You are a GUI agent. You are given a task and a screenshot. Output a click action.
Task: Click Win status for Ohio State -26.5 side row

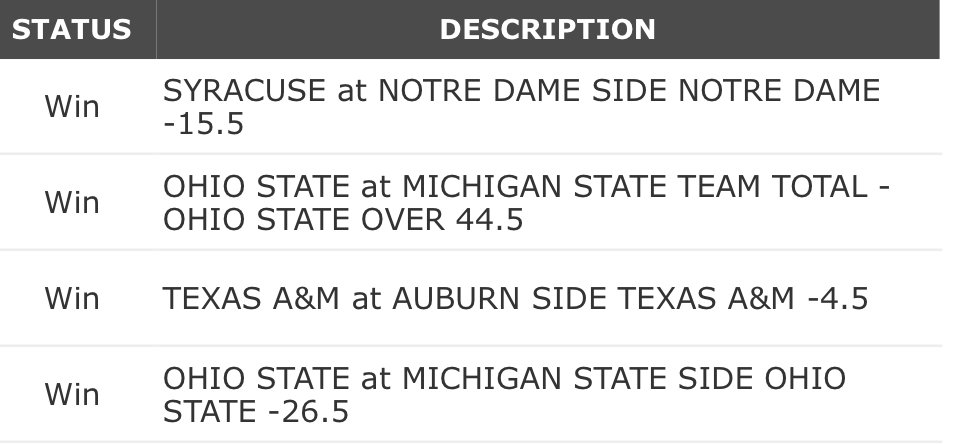coord(72,395)
